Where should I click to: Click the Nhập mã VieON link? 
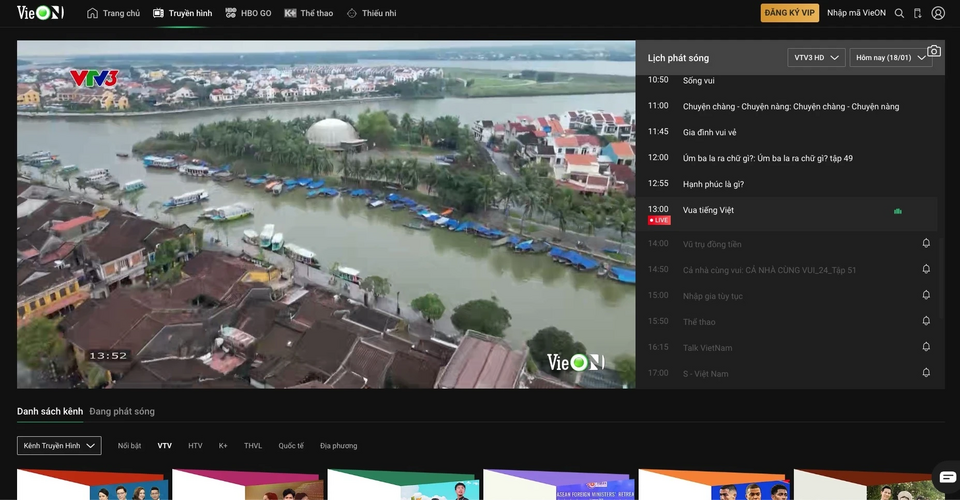[x=856, y=13]
